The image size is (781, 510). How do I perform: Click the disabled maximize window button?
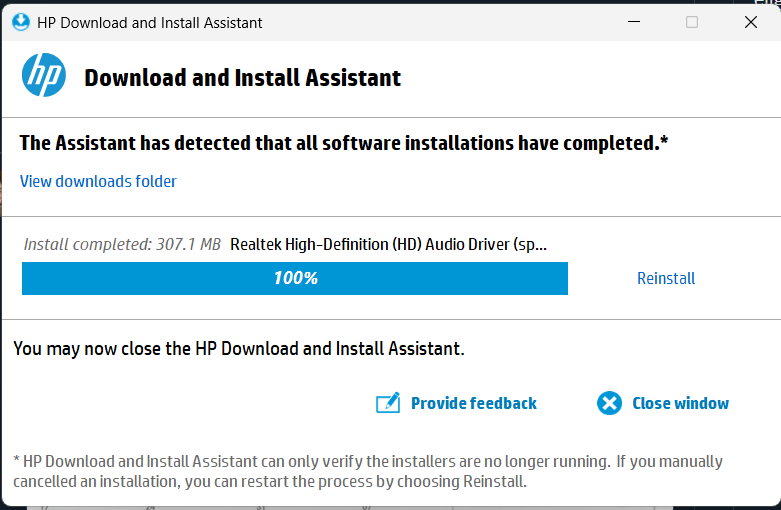point(692,22)
